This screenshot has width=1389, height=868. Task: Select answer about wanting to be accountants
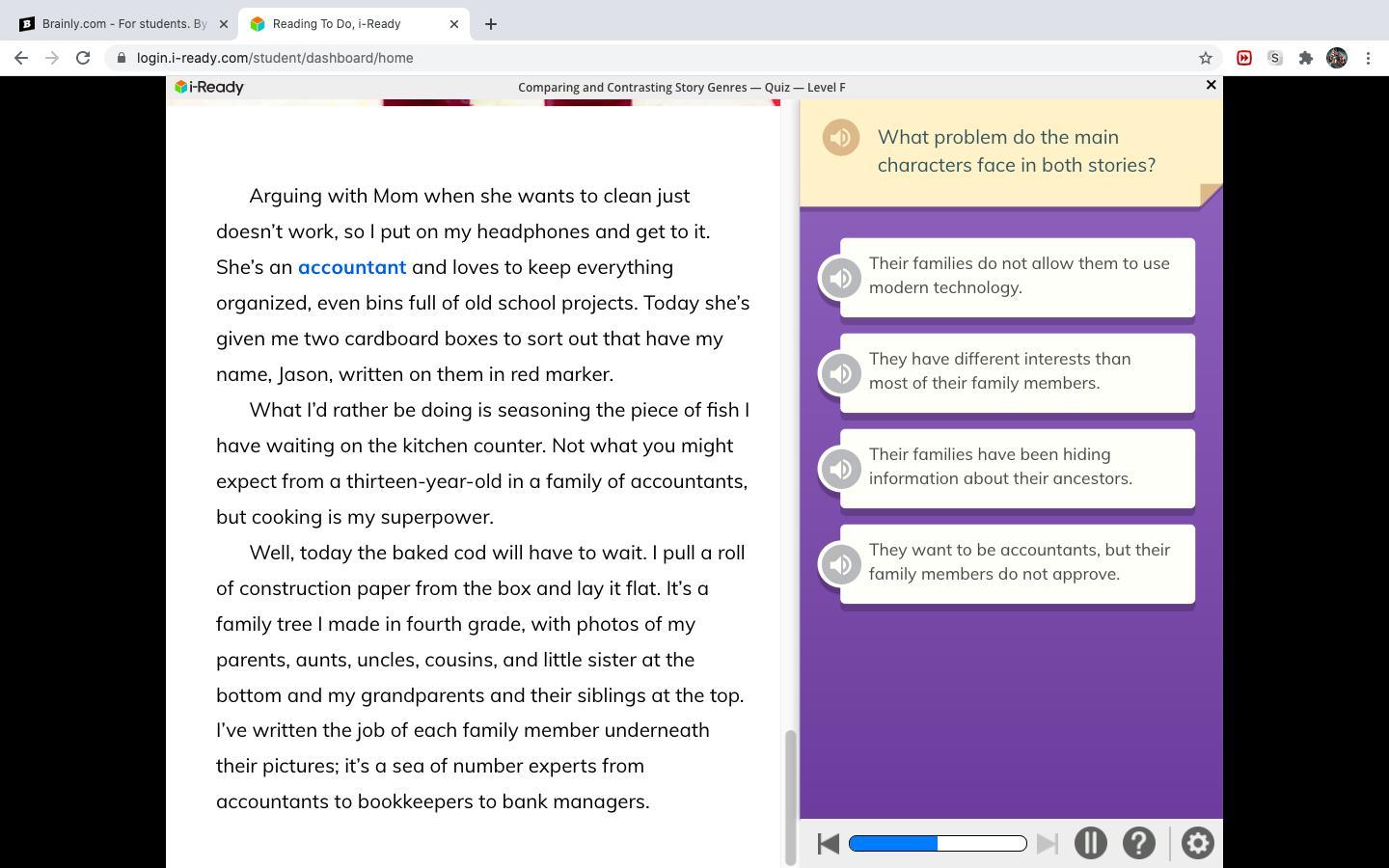pyautogui.click(x=1018, y=562)
